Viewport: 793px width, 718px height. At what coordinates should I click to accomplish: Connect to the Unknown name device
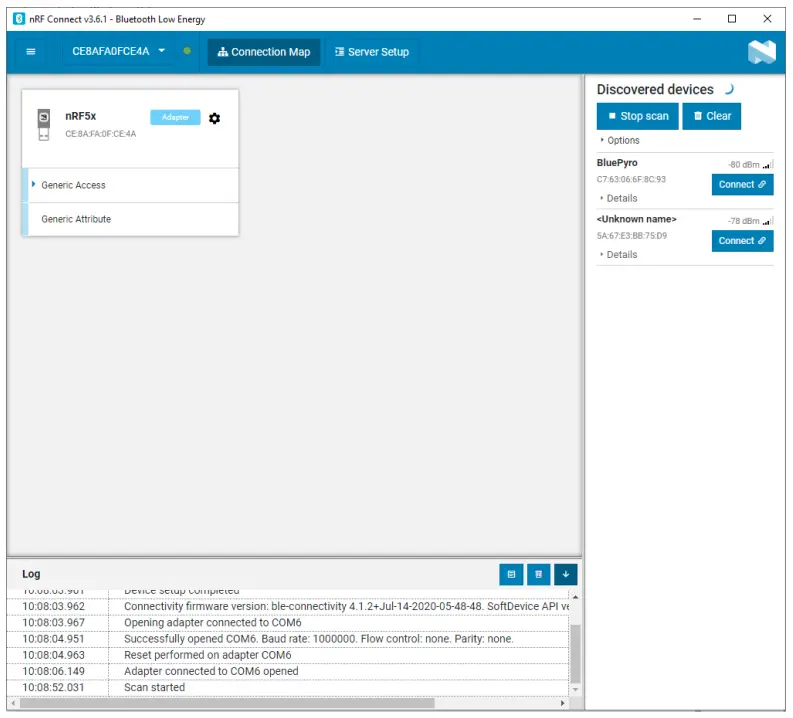(742, 241)
